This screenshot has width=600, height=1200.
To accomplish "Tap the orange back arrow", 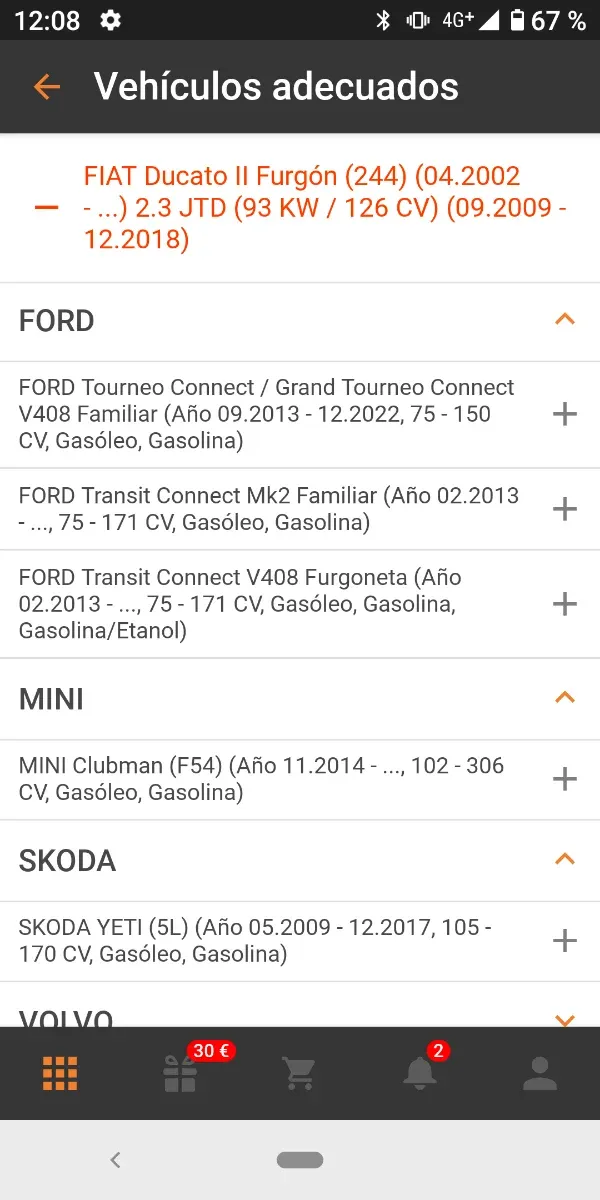I will coord(46,87).
